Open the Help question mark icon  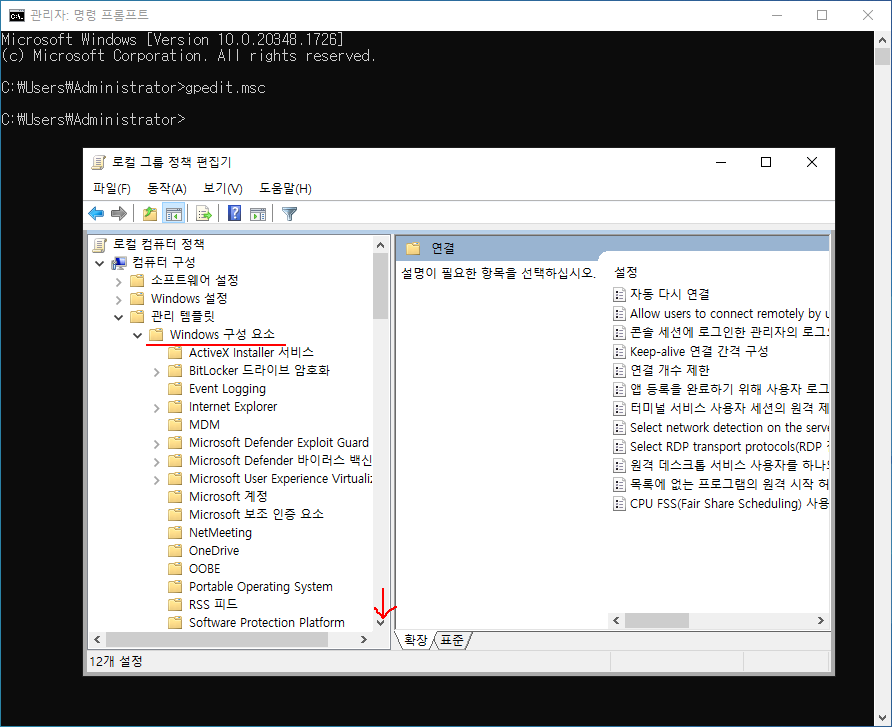(234, 214)
